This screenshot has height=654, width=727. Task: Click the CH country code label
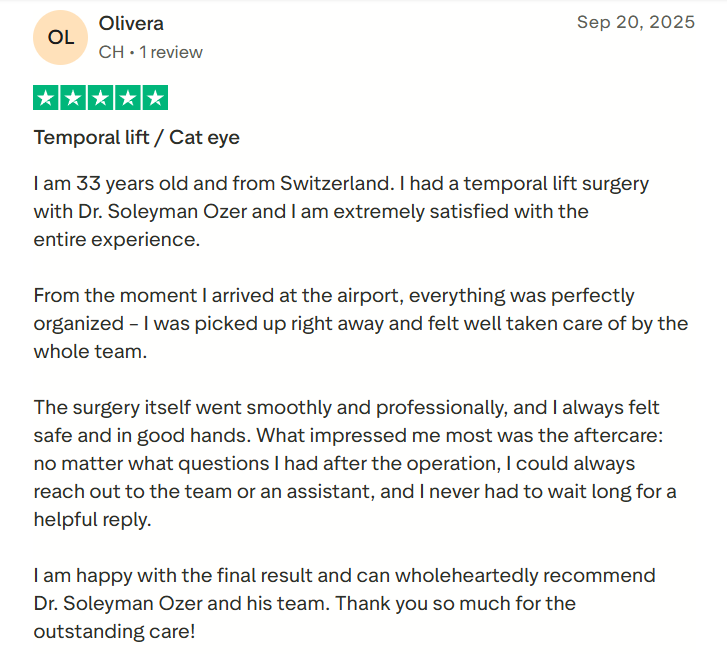tap(111, 52)
